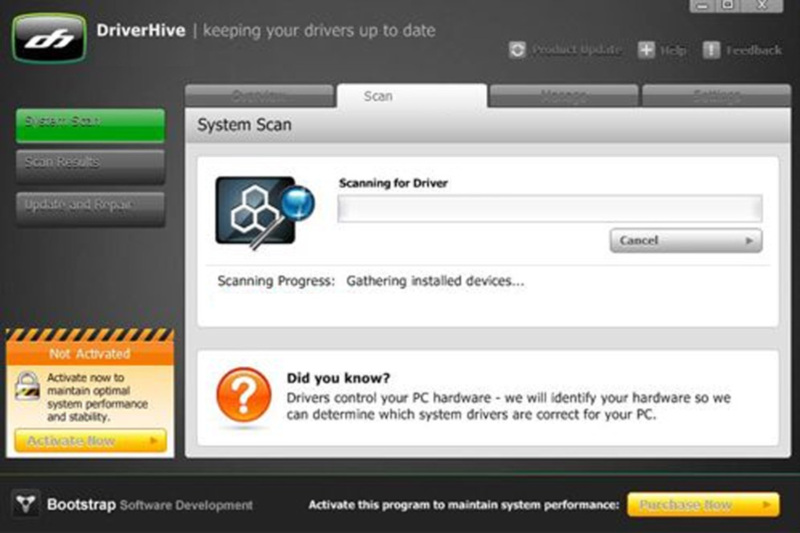The height and width of the screenshot is (533, 800).
Task: Click the DriverHive logo icon
Action: click(49, 38)
